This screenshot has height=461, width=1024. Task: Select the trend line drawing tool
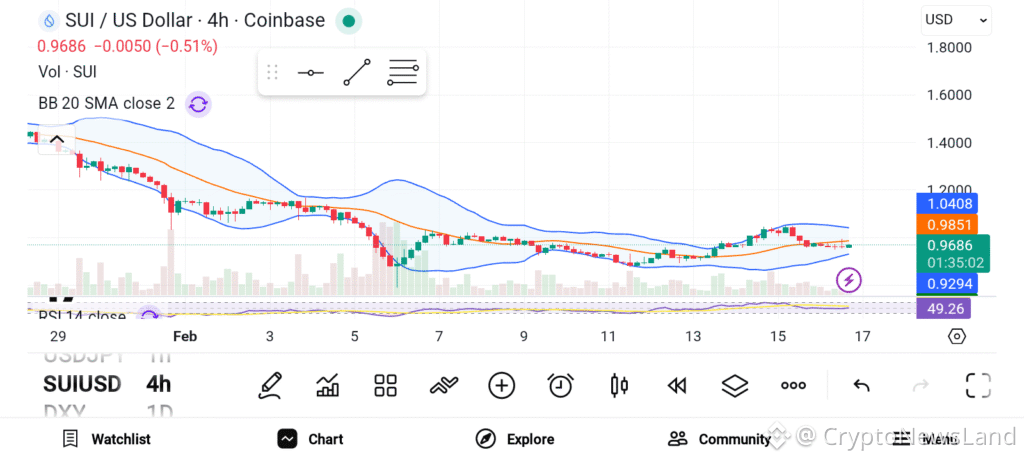(x=357, y=73)
